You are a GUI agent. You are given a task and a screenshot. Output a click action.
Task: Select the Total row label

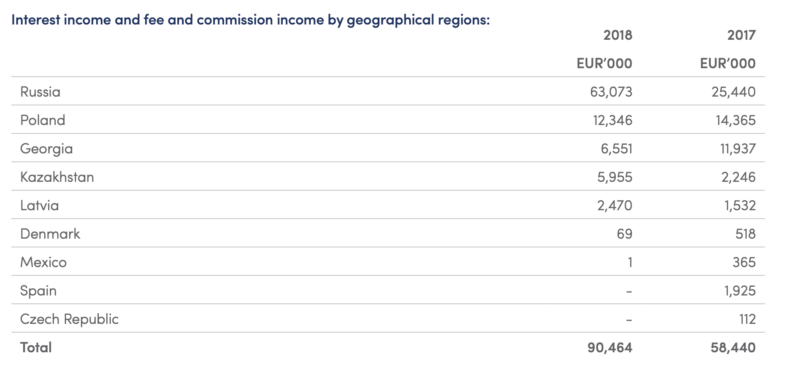click(x=36, y=347)
